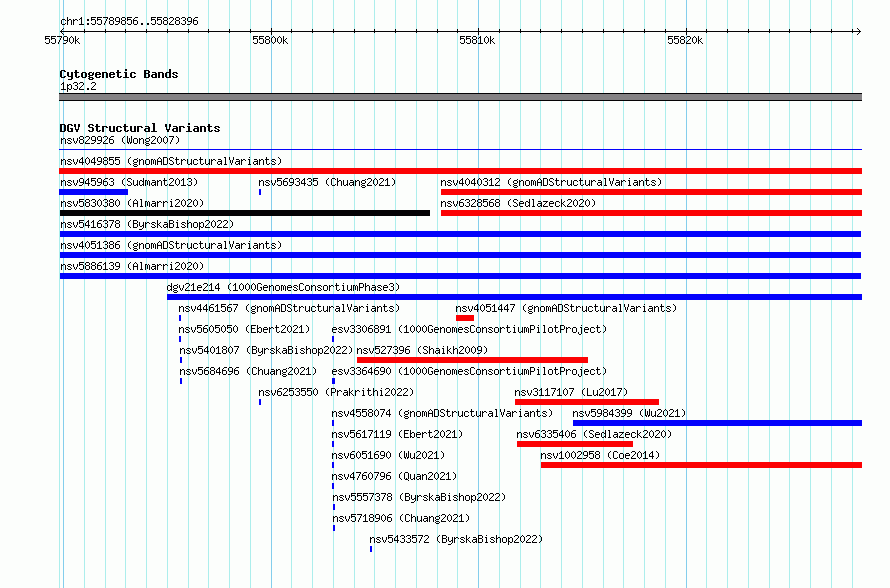Click nsv527396 (Shaikh2009) label

[x=422, y=350]
